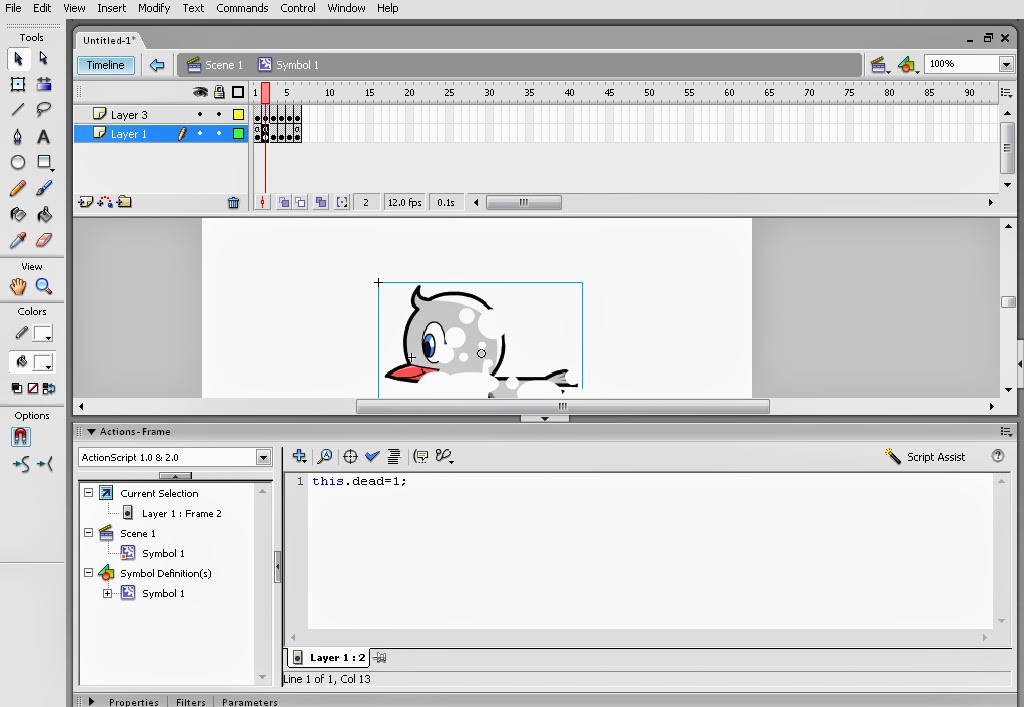Open the Control menu
The height and width of the screenshot is (707, 1024).
(298, 8)
